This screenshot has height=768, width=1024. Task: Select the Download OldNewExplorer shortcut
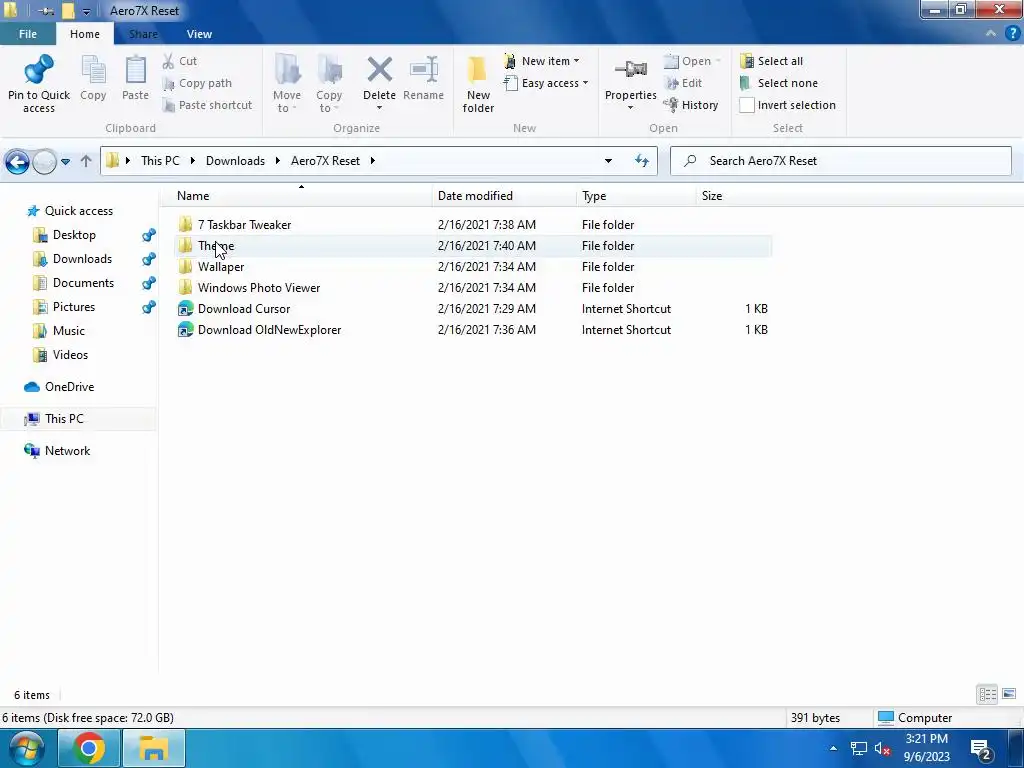[473, 330]
